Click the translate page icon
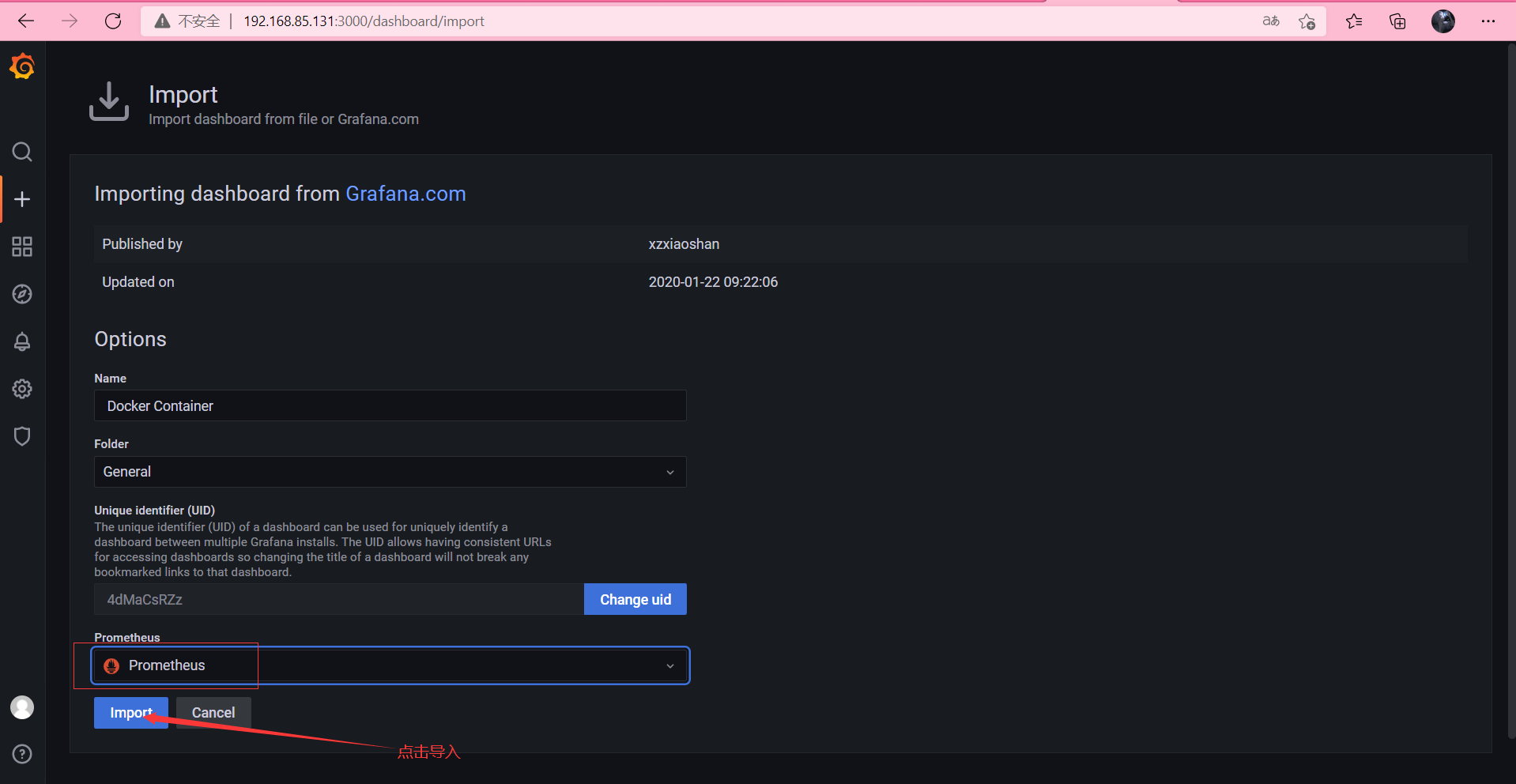This screenshot has width=1516, height=784. click(1271, 21)
